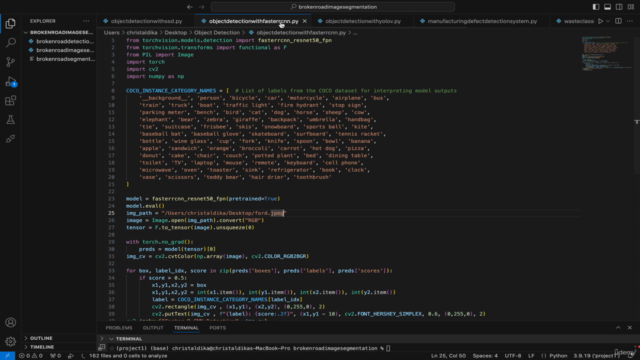640x360 pixels.
Task: Click 'Desktop' in breadcrumb path
Action: point(176,33)
